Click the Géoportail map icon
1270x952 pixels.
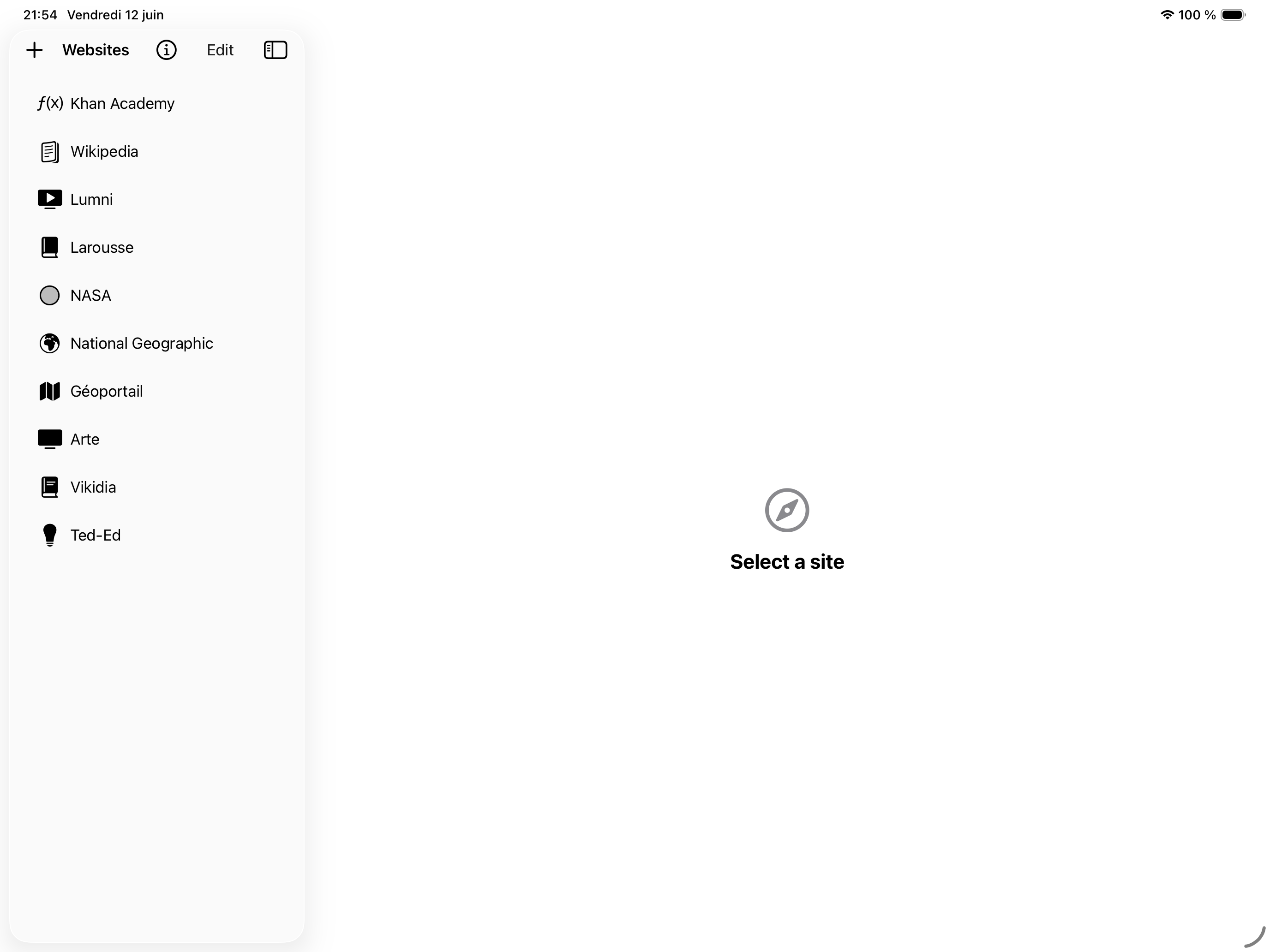[49, 391]
